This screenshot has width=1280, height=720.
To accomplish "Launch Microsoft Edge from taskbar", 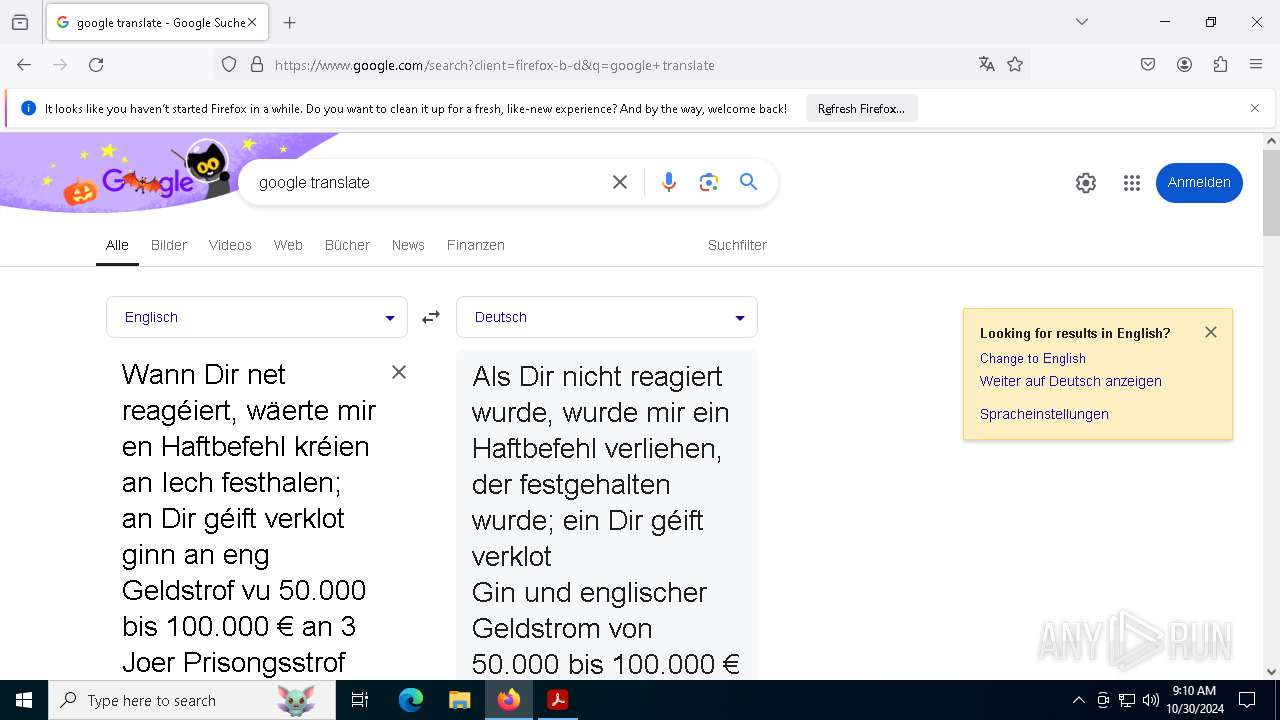I will (x=411, y=700).
